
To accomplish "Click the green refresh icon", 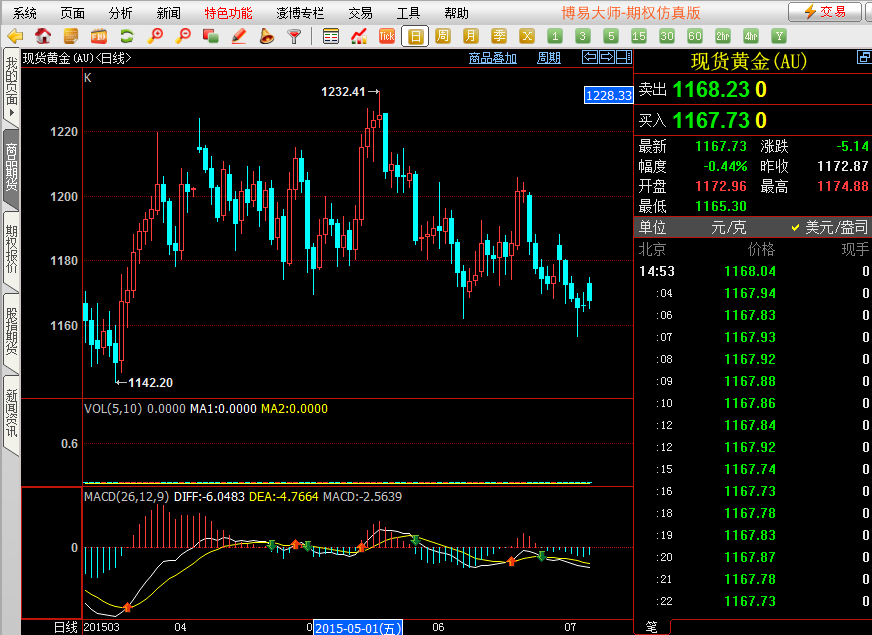I will tap(127, 36).
